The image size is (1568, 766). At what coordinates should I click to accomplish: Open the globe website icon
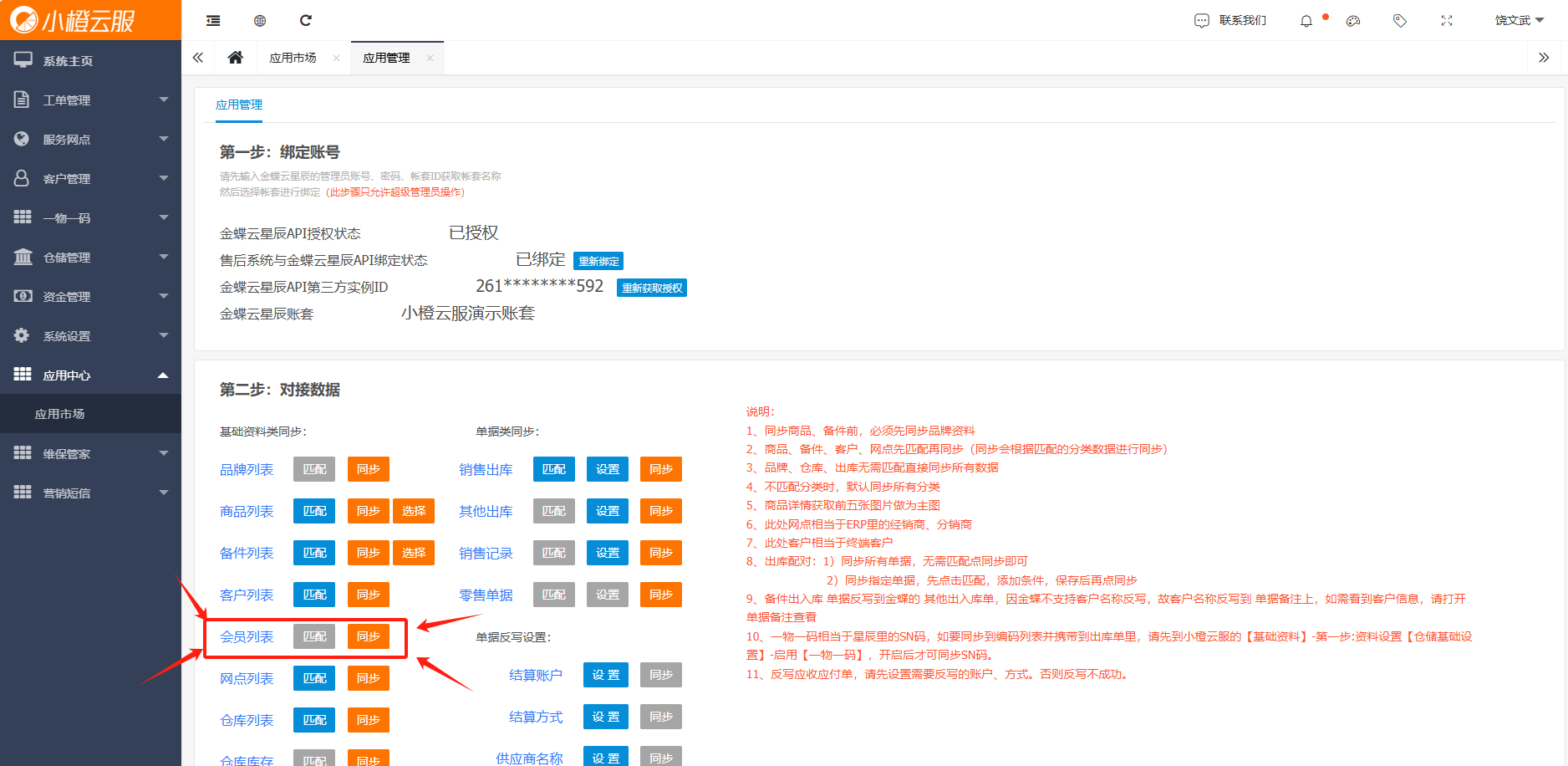[260, 20]
